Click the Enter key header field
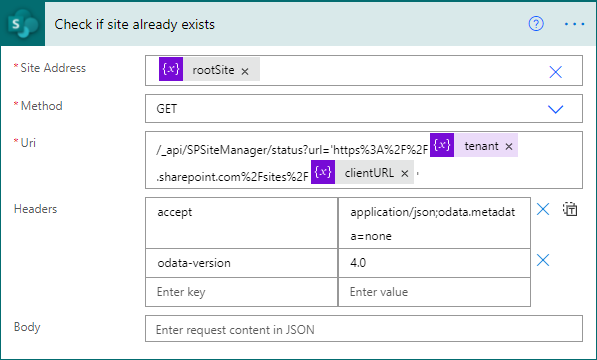Screen dimensions: 597x360 [241, 292]
